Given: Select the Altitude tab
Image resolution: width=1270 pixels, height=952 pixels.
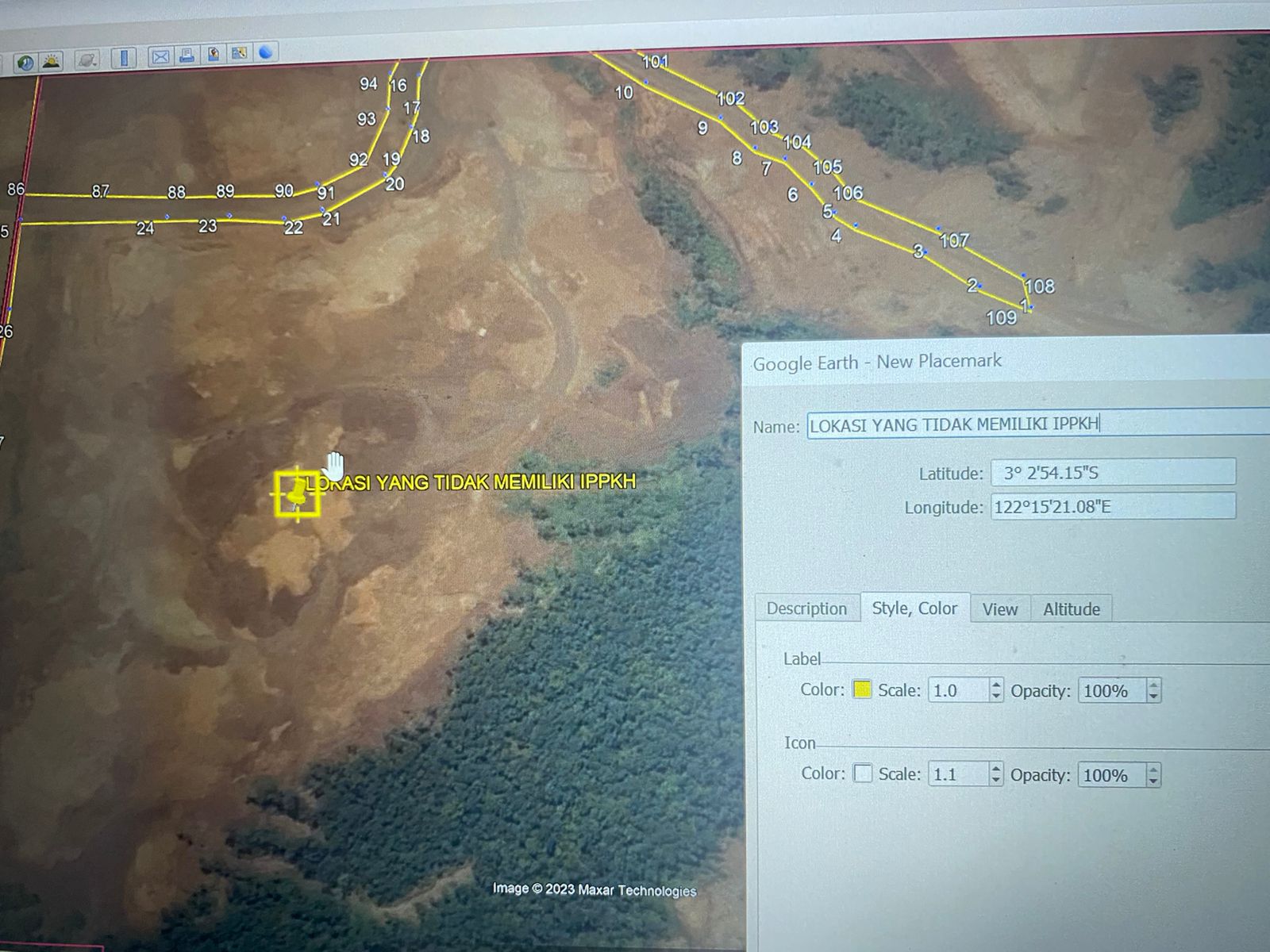Looking at the screenshot, I should coord(1071,609).
